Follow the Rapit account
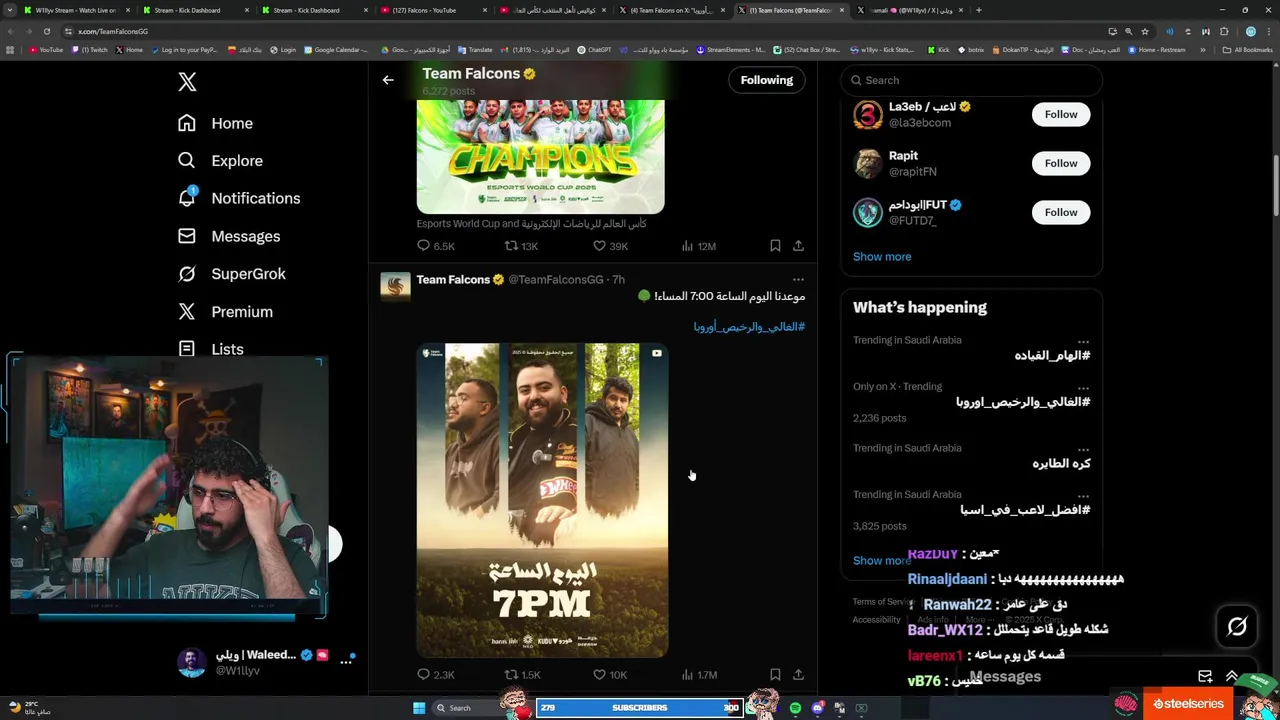The image size is (1280, 720). click(1061, 163)
